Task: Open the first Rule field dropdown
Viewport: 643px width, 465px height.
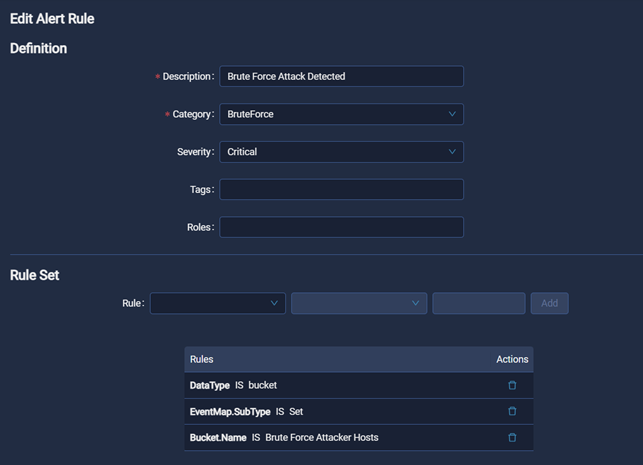Action: pos(217,303)
